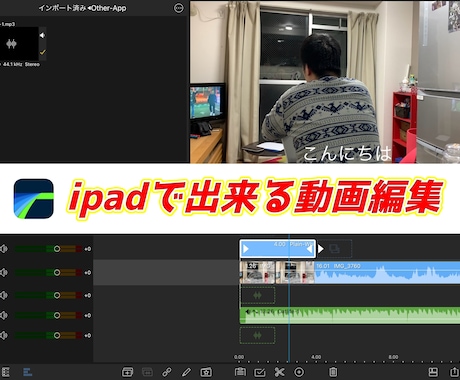The image size is (460, 380).
Task: Select the first video thumbnail clip
Action: click(257, 272)
